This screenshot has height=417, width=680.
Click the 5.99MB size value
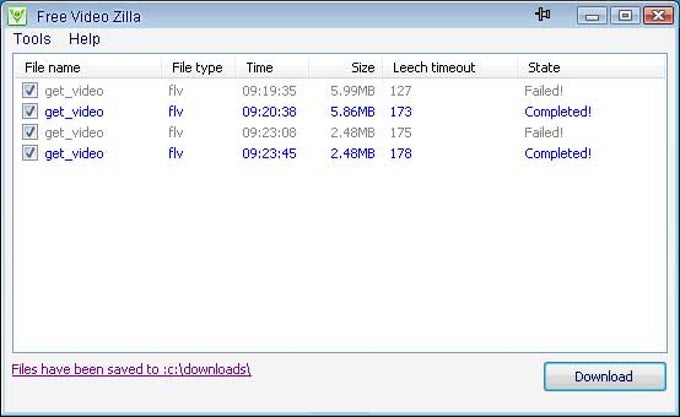pos(353,91)
